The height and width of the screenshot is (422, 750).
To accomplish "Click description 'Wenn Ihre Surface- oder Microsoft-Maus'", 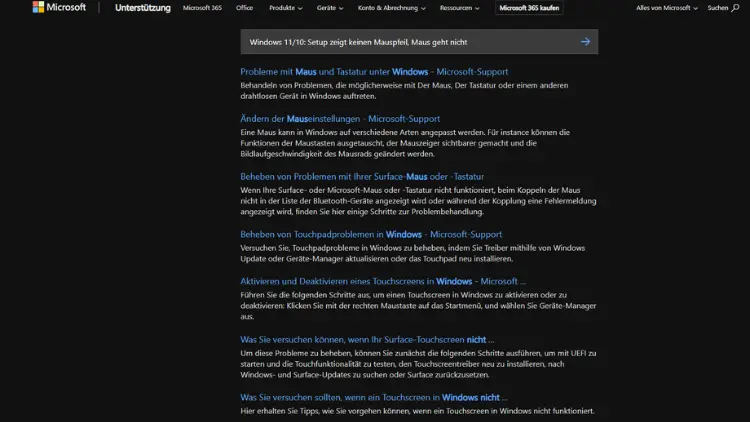I will click(419, 201).
